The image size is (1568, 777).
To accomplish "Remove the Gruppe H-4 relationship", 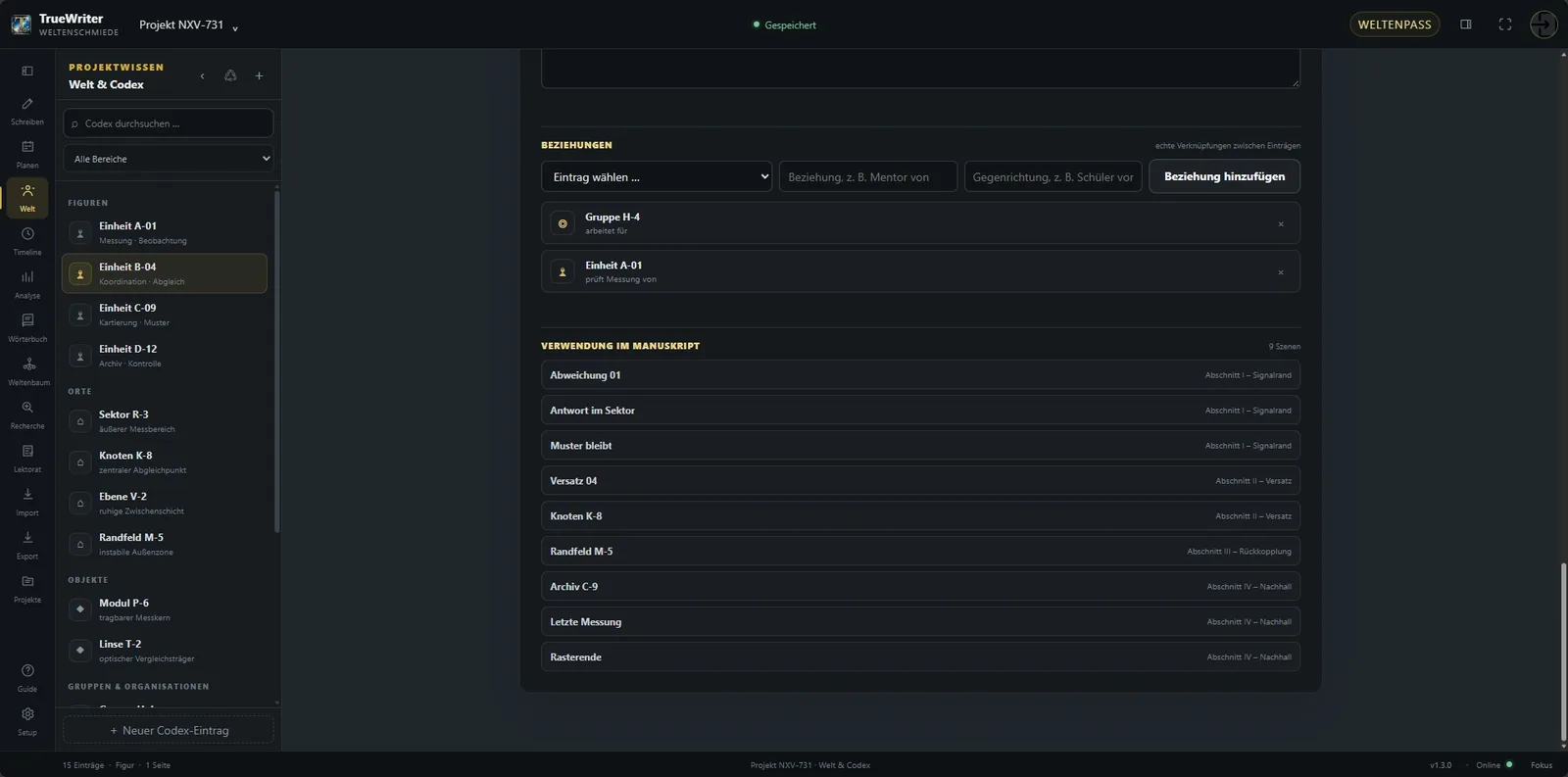I will point(1280,224).
